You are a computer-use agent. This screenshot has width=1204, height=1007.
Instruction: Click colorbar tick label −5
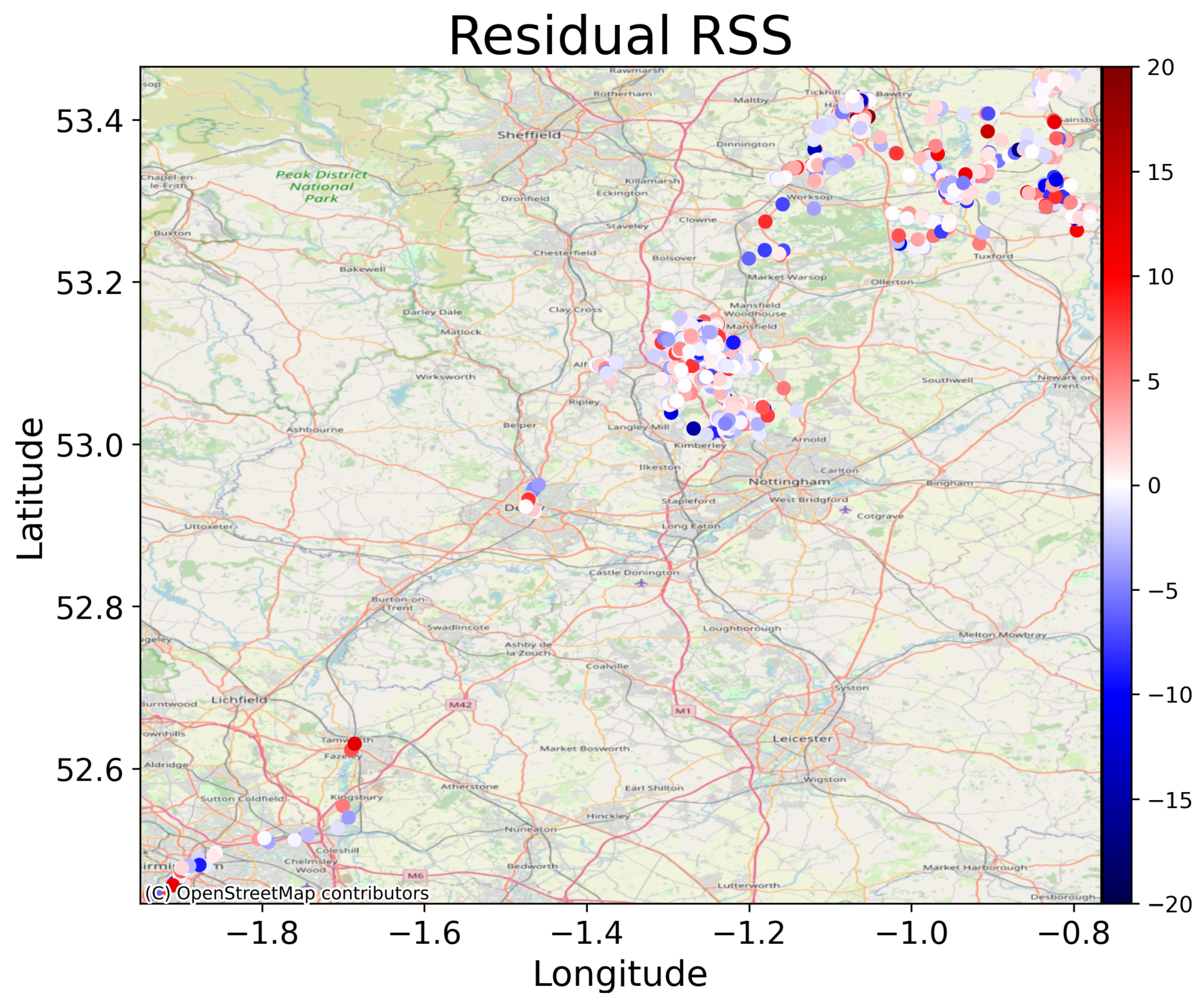coord(1163,590)
